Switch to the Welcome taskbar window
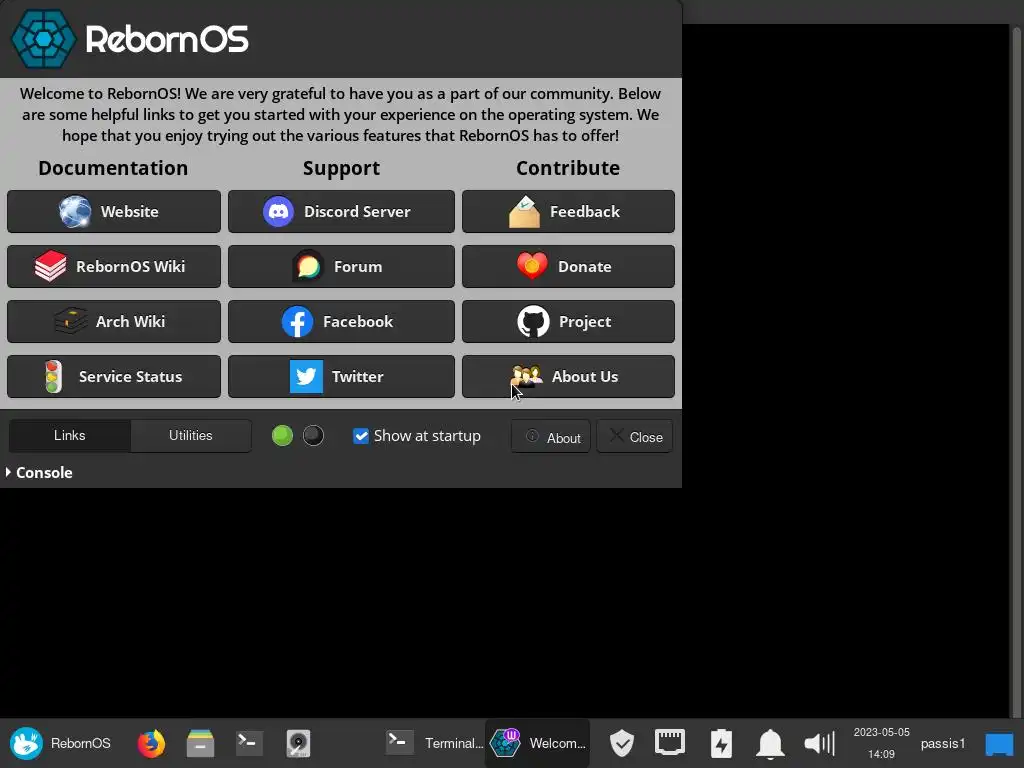 537,743
